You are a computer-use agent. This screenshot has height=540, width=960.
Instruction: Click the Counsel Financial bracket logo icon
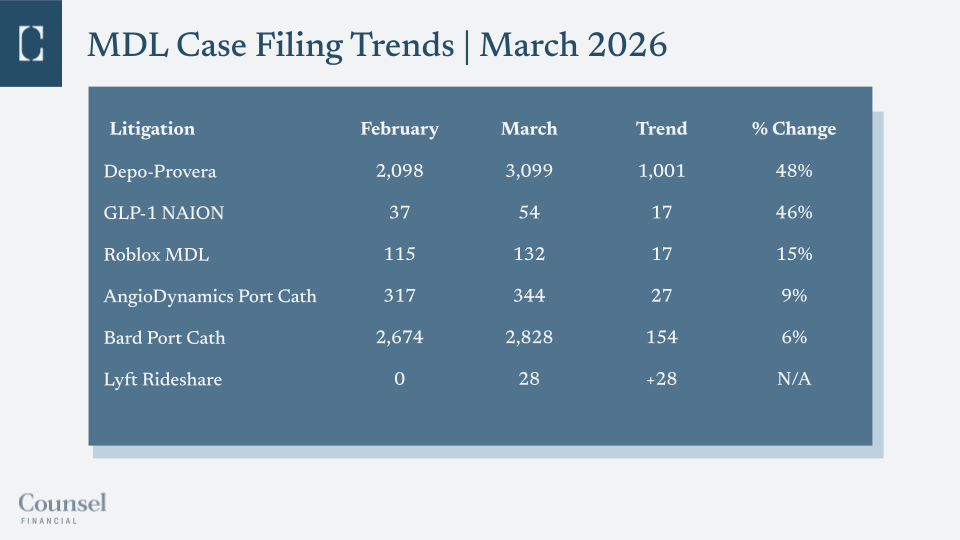pyautogui.click(x=31, y=43)
